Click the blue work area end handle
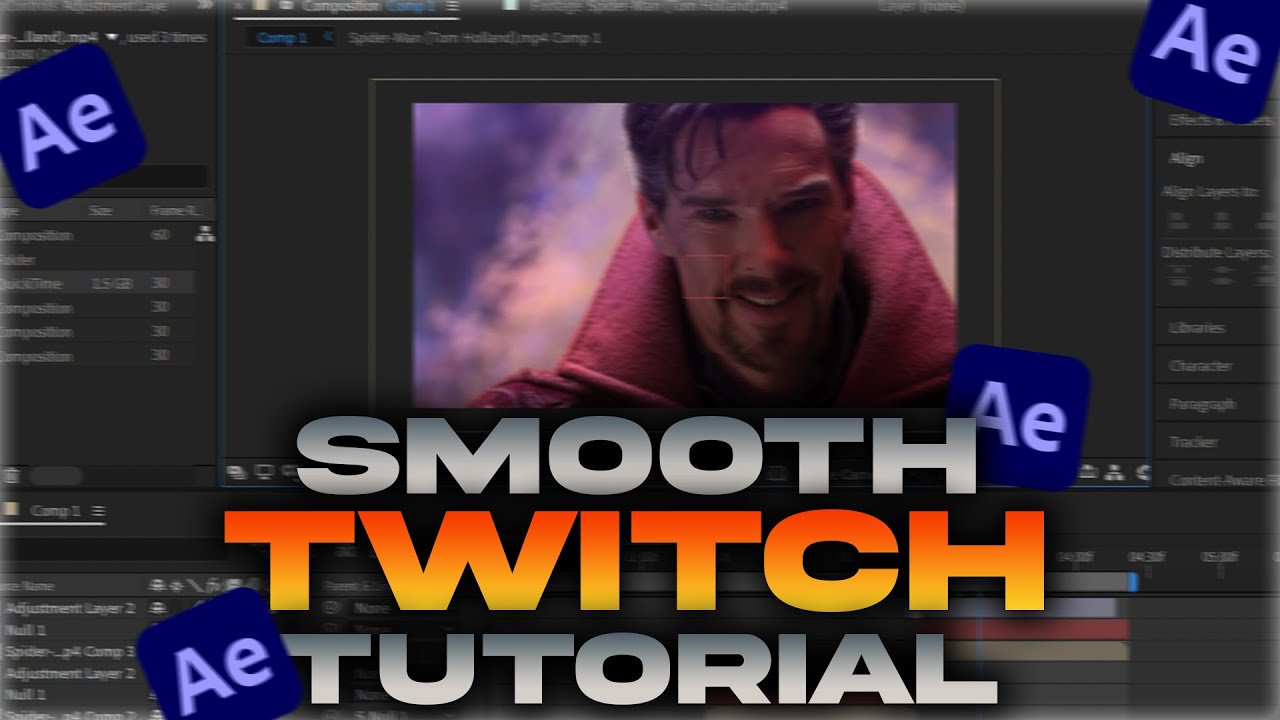This screenshot has width=1280, height=720. click(x=1133, y=581)
